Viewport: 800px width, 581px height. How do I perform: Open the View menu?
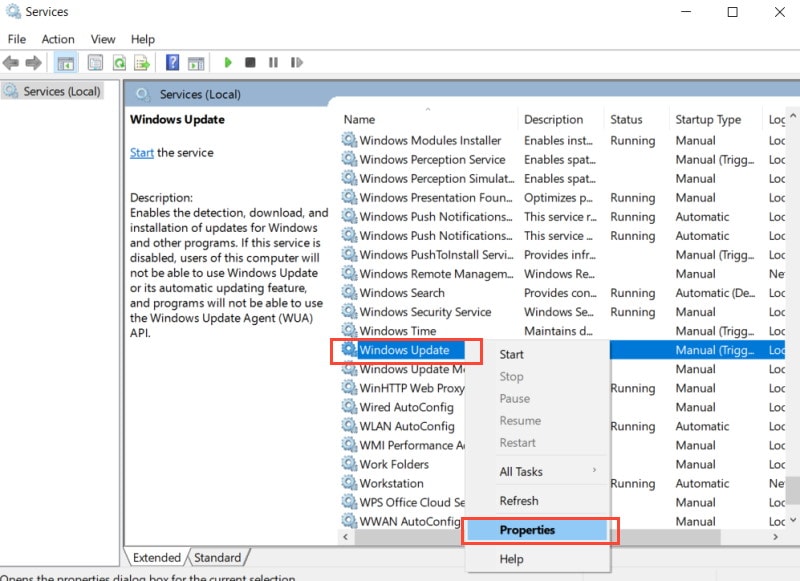coord(103,39)
